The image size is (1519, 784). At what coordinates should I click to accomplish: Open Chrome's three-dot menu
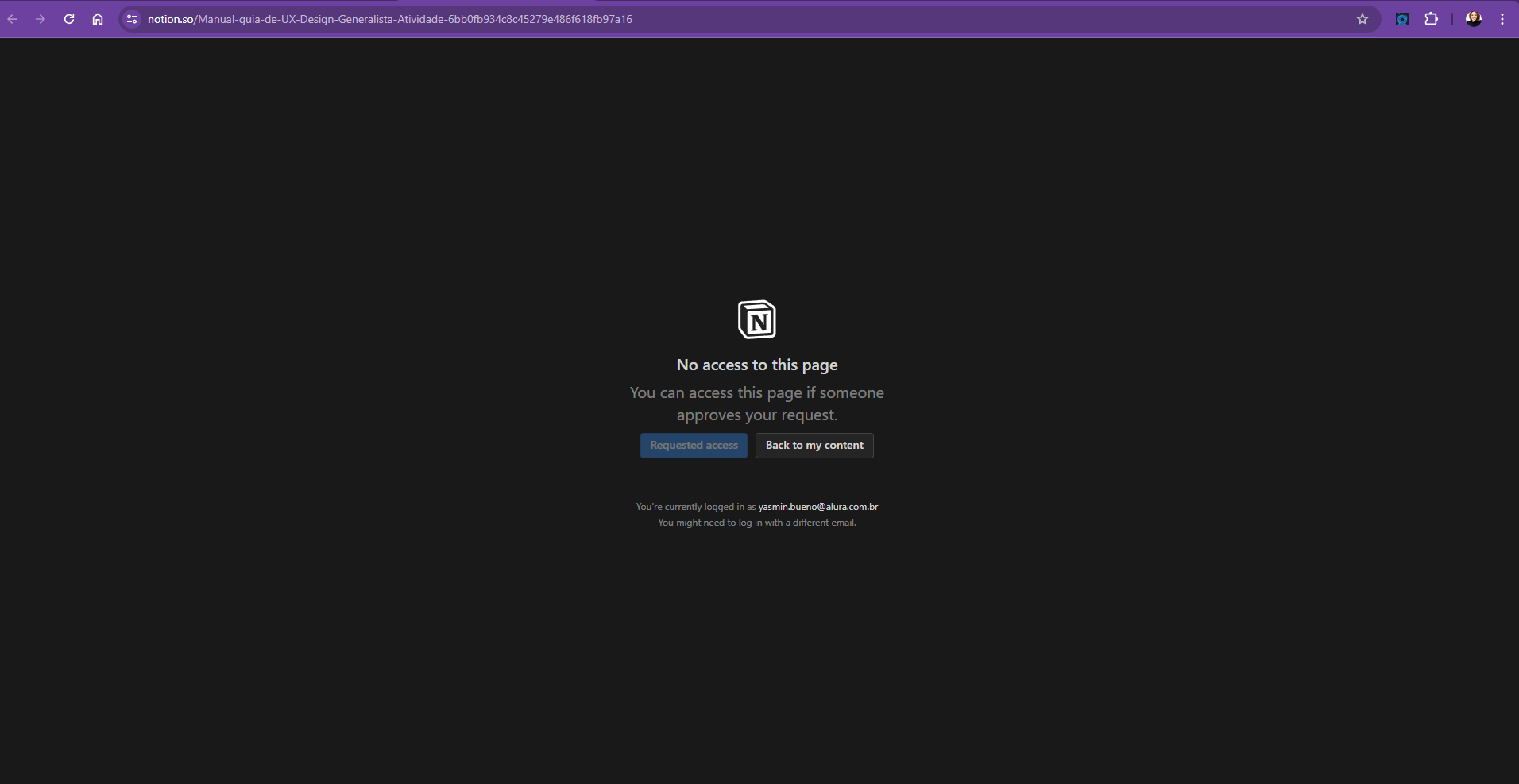[x=1502, y=19]
